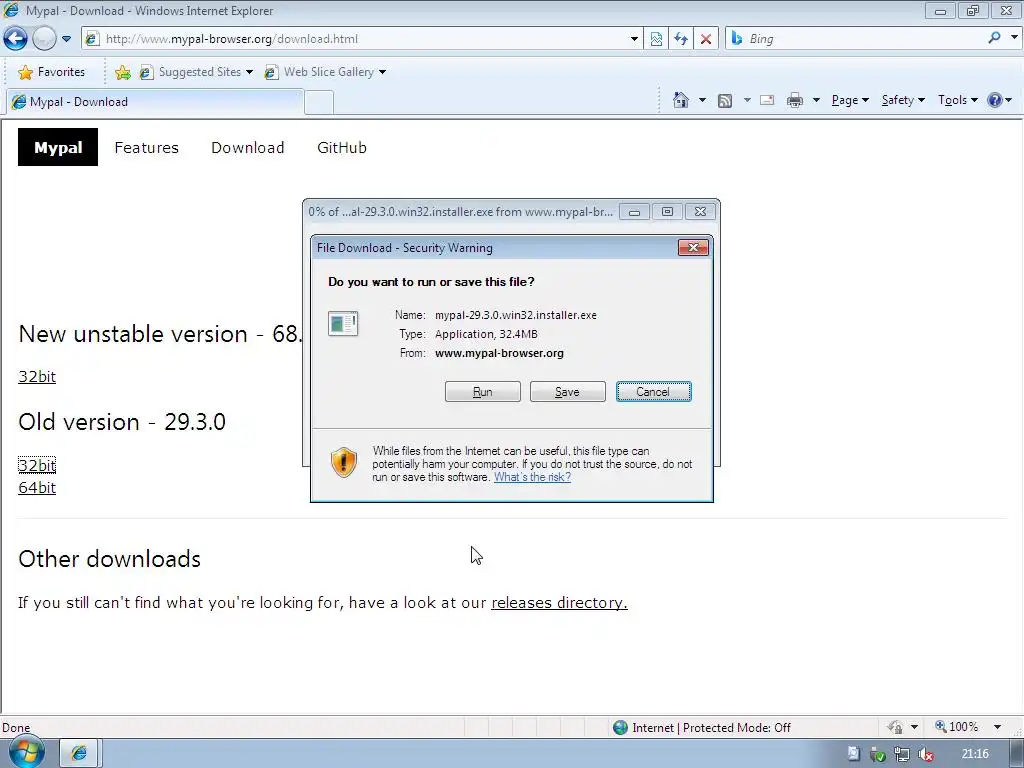Click the Mypal logo on the page
This screenshot has height=768, width=1024.
[57, 148]
